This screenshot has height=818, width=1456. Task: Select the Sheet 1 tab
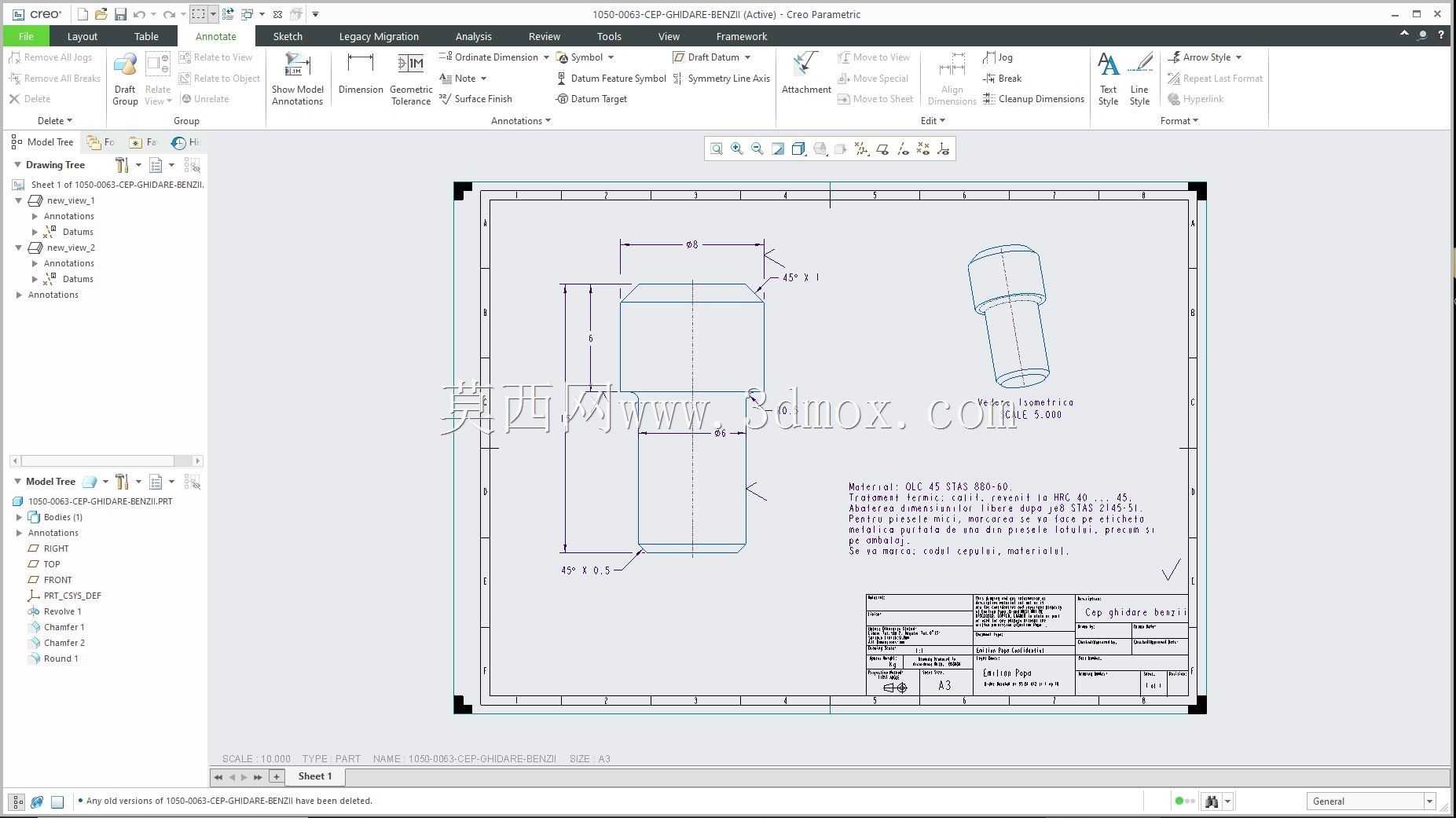pos(314,776)
